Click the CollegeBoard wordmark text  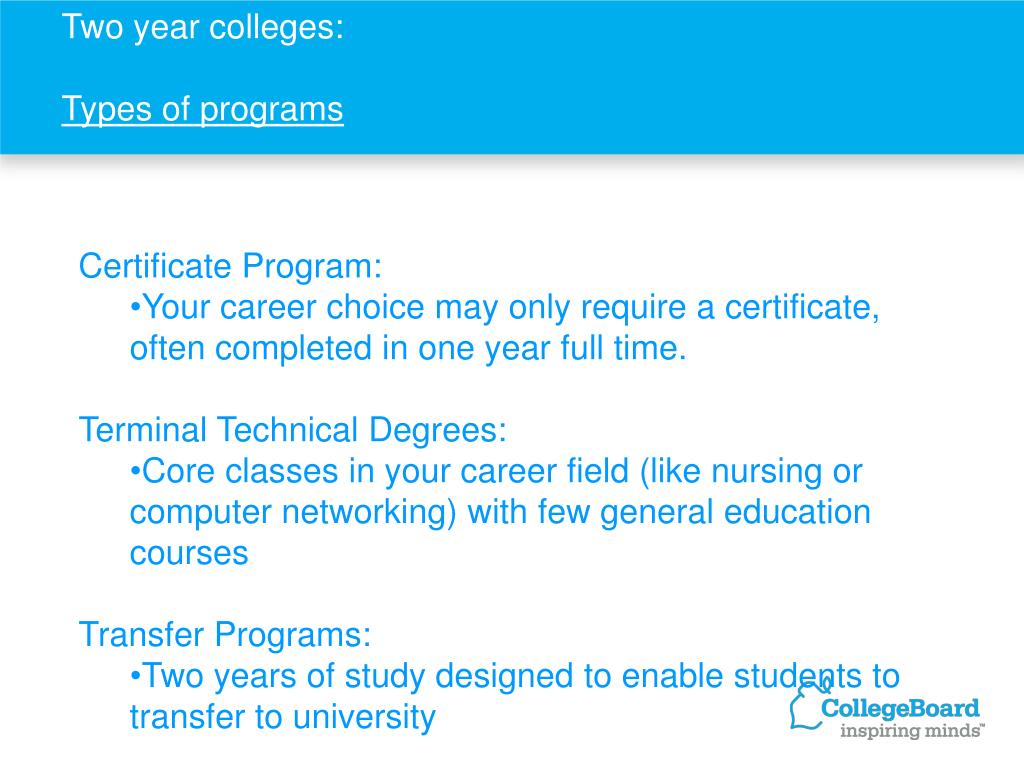pos(900,709)
